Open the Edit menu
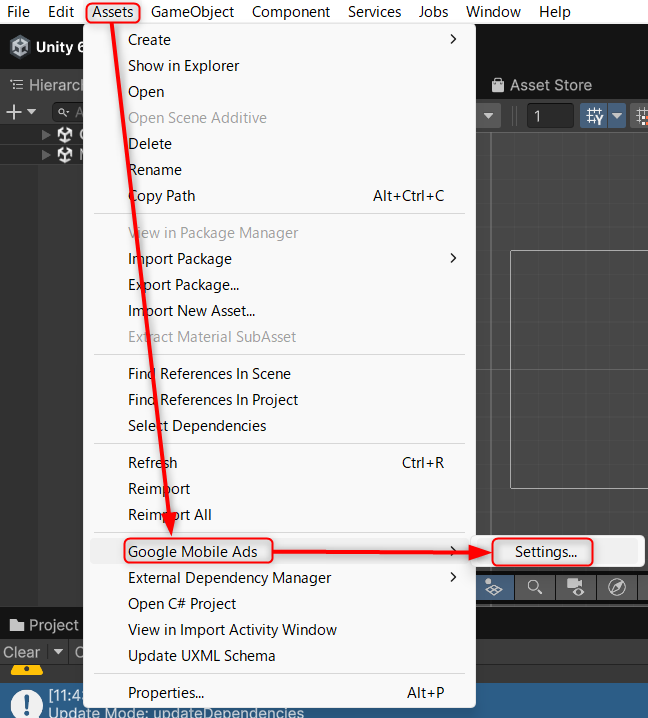648x718 pixels. [61, 12]
